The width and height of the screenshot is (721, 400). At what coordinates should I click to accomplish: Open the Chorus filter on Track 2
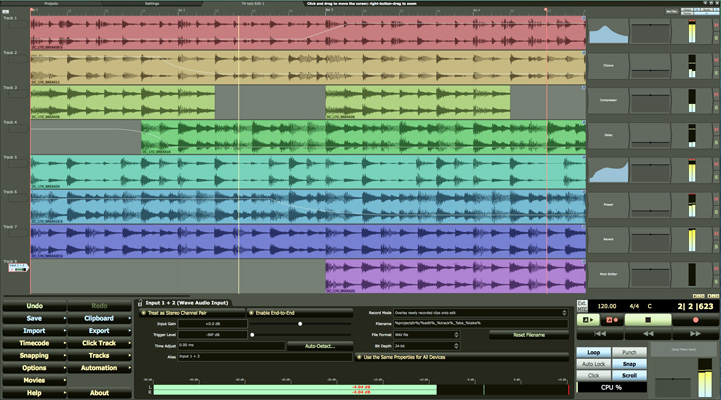608,66
